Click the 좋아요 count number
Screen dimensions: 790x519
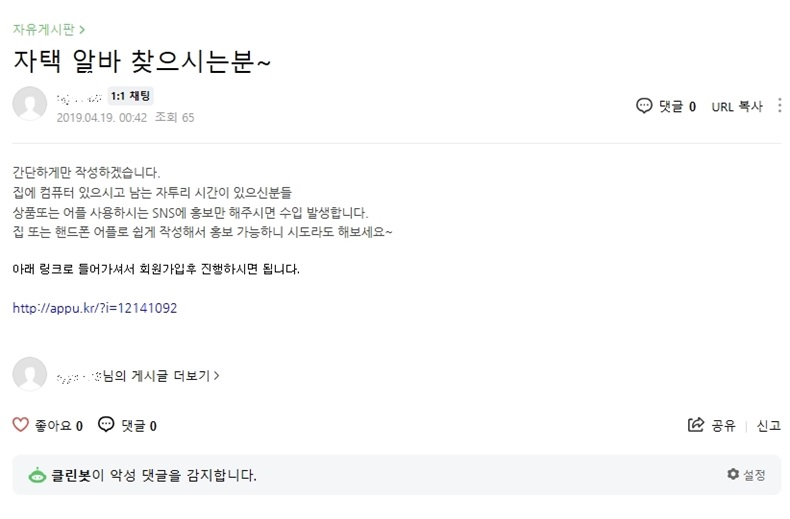pos(79,426)
